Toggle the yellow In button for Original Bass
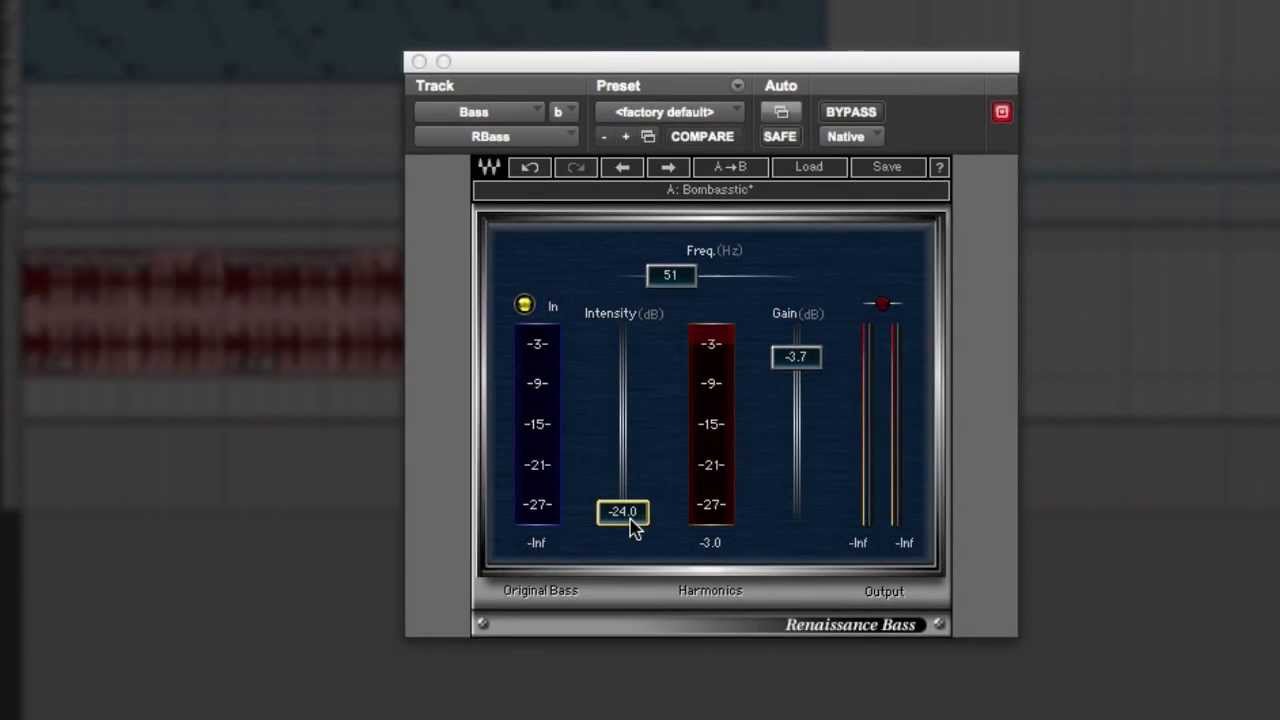Screen dimensions: 1280x720 click(x=525, y=306)
